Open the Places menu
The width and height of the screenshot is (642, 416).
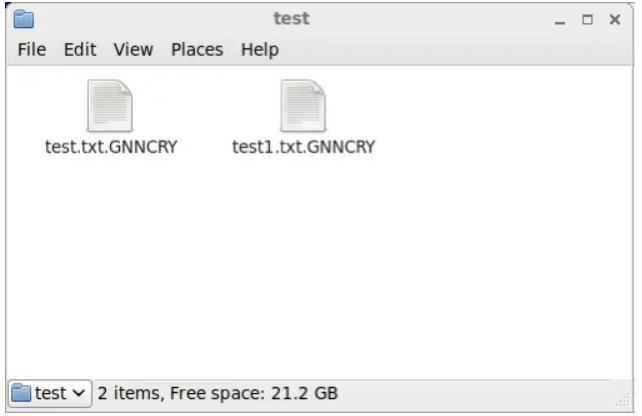[x=197, y=50]
